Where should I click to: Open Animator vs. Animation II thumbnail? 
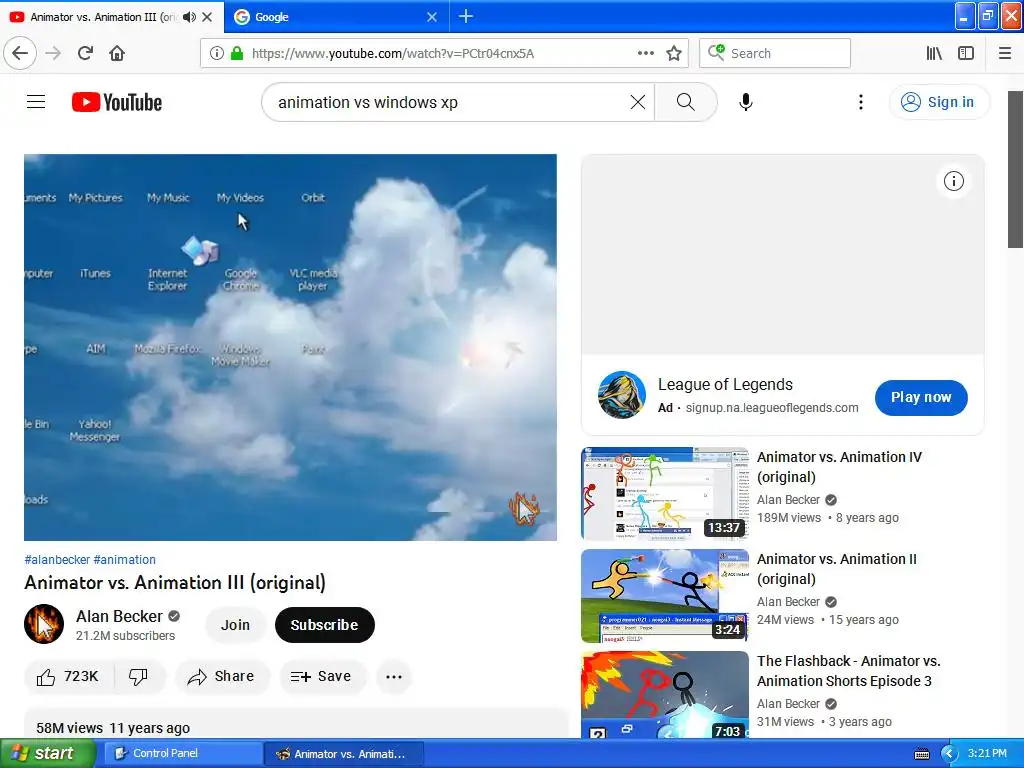click(665, 596)
